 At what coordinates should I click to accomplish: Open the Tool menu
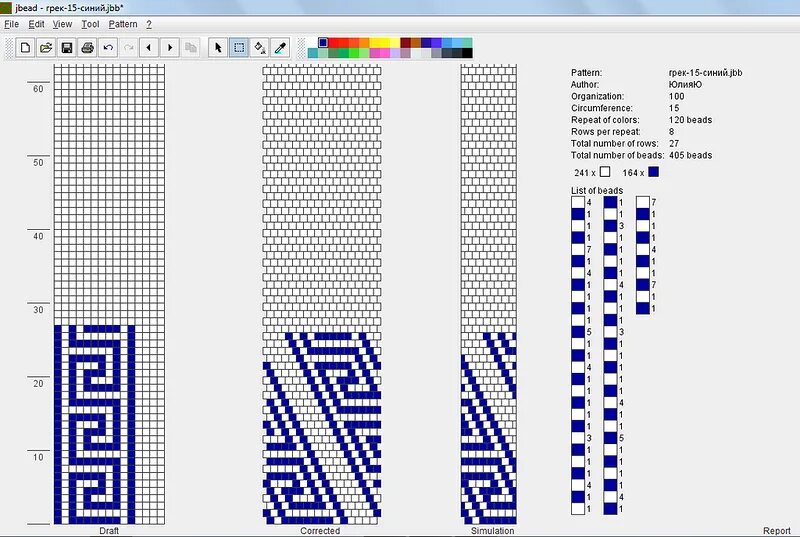[90, 24]
